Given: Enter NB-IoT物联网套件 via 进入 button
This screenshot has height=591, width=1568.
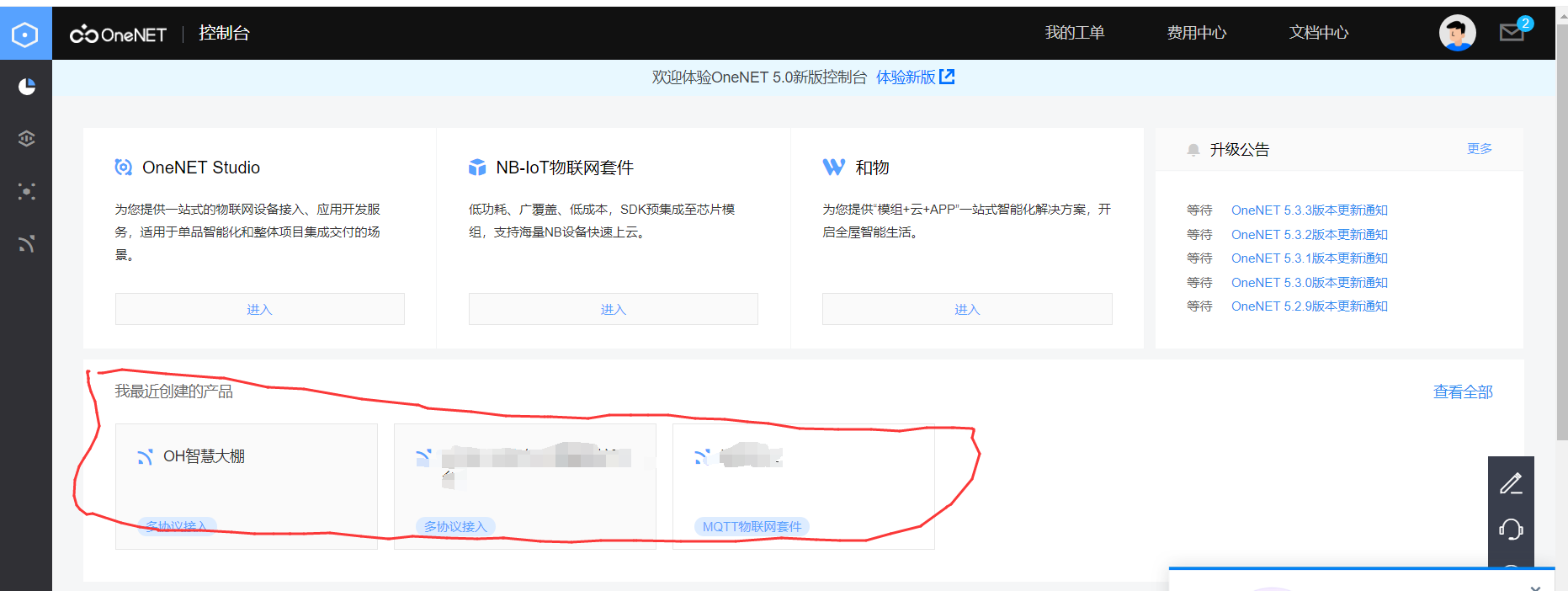Looking at the screenshot, I should click(x=614, y=309).
